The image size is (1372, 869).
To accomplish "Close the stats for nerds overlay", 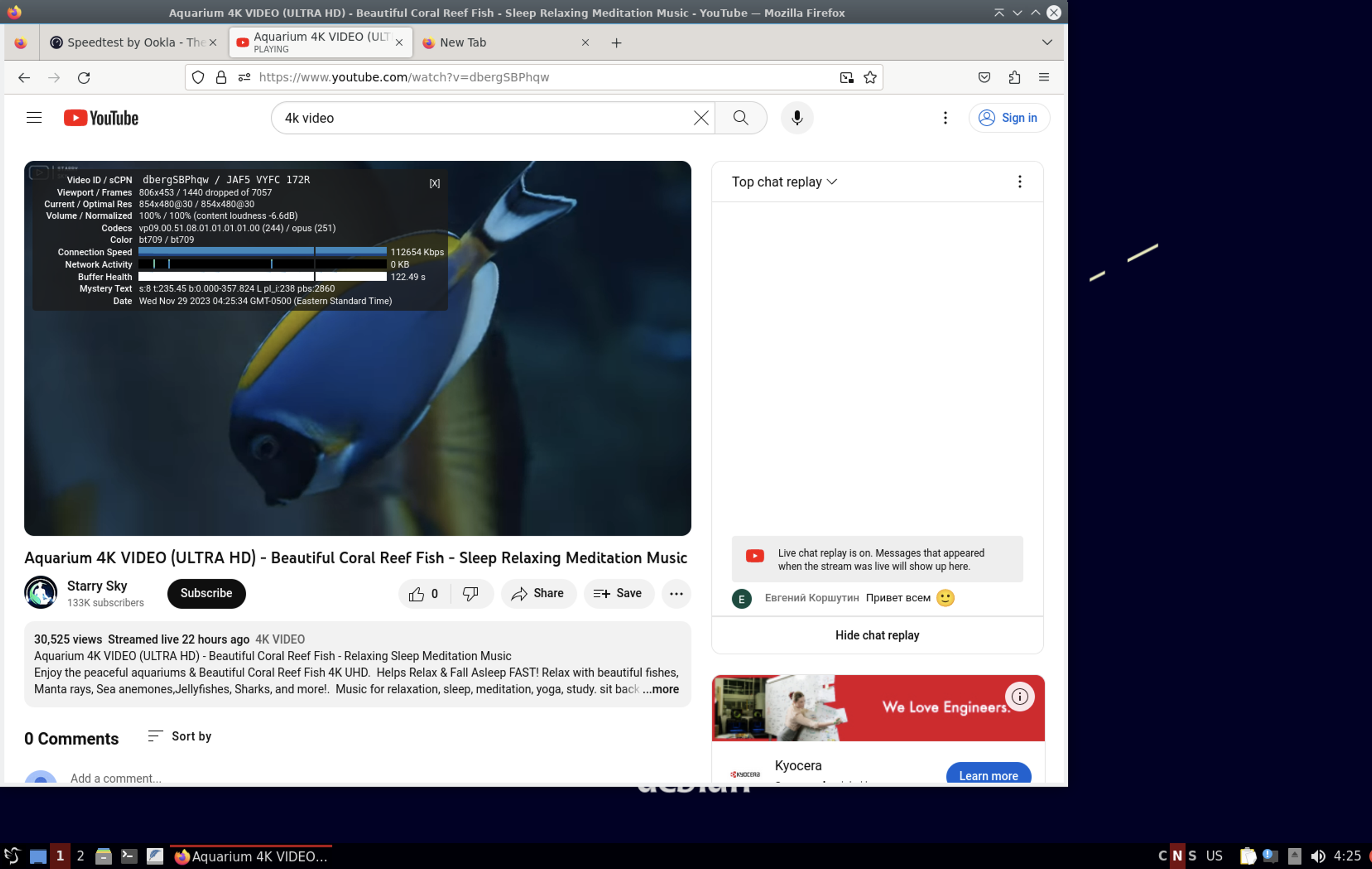I will click(434, 183).
